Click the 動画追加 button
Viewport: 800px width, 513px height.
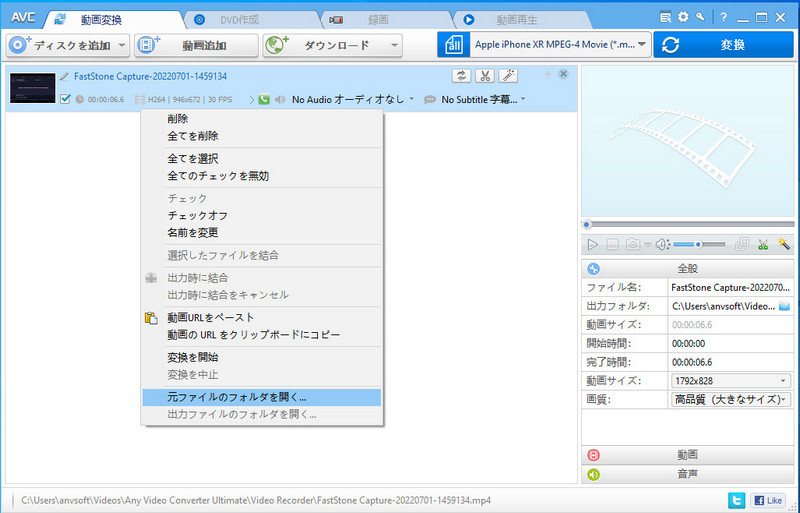coord(196,45)
